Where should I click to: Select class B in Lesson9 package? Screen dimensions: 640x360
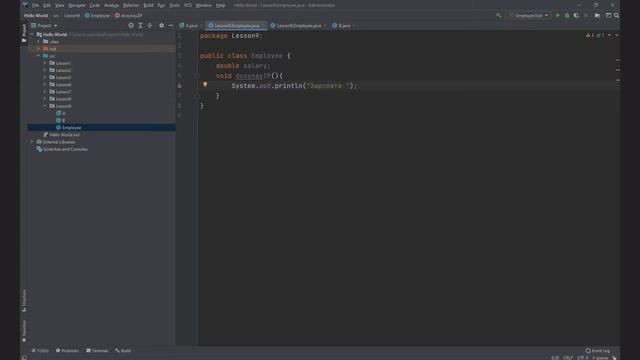(61, 120)
